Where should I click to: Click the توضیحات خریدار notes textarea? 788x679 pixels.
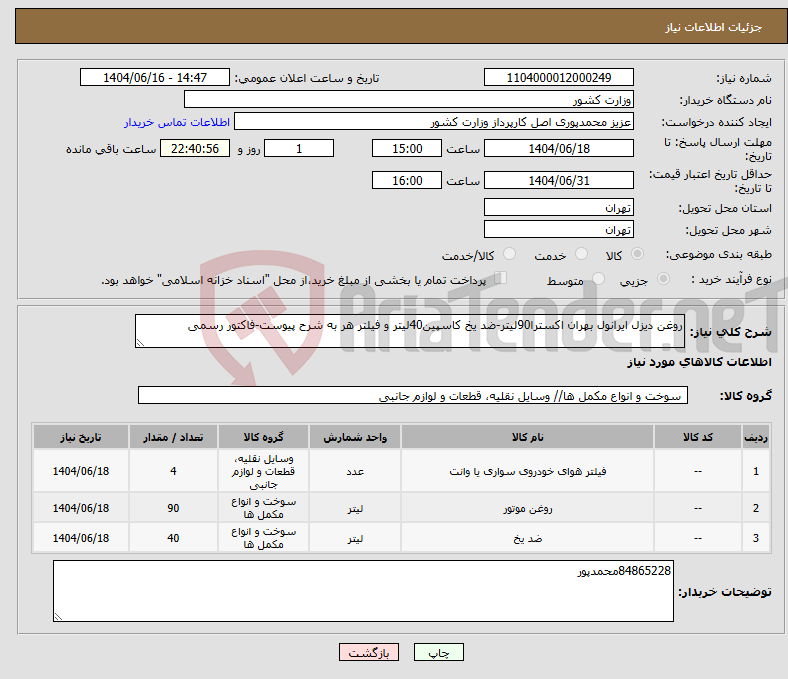coord(362,591)
